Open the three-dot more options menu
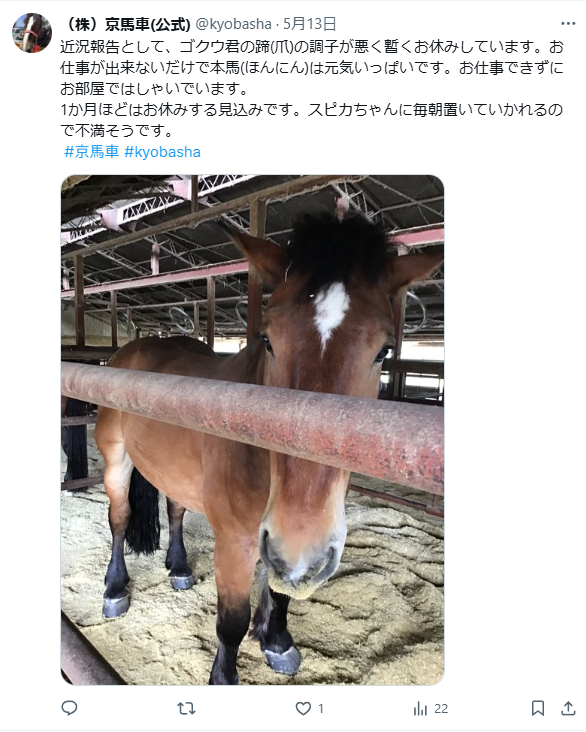Image resolution: width=586 pixels, height=732 pixels. coord(568,23)
